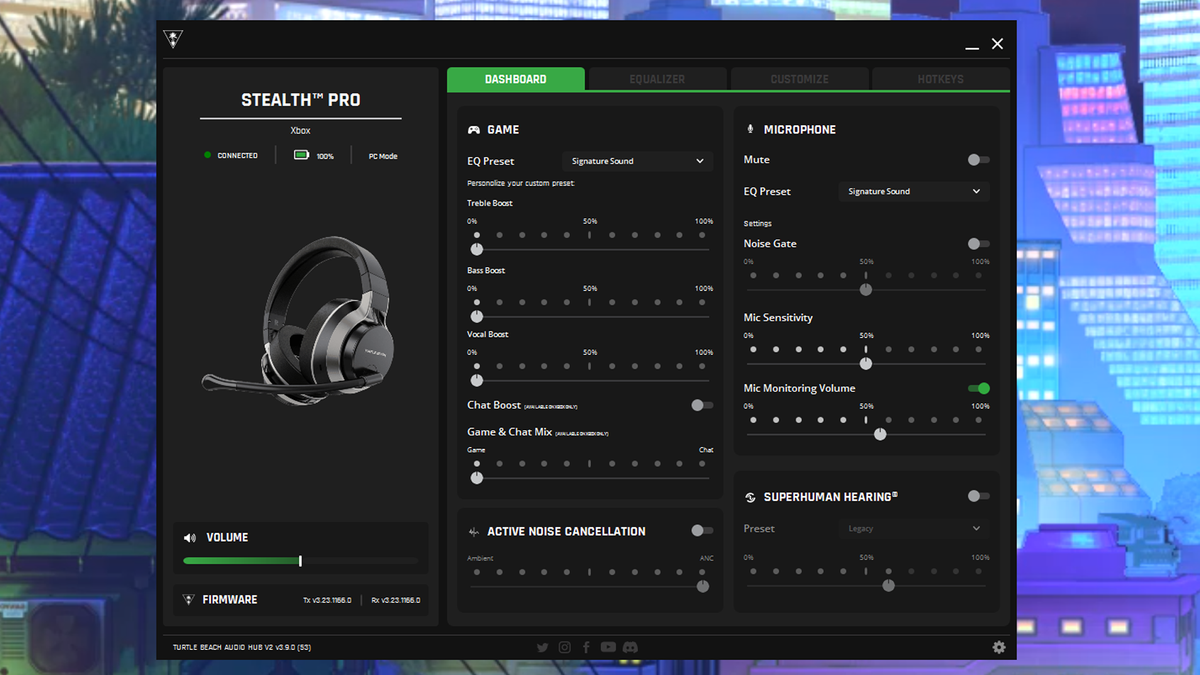The image size is (1200, 675).
Task: Click the Active Noise Cancellation waveform icon
Action: point(474,532)
